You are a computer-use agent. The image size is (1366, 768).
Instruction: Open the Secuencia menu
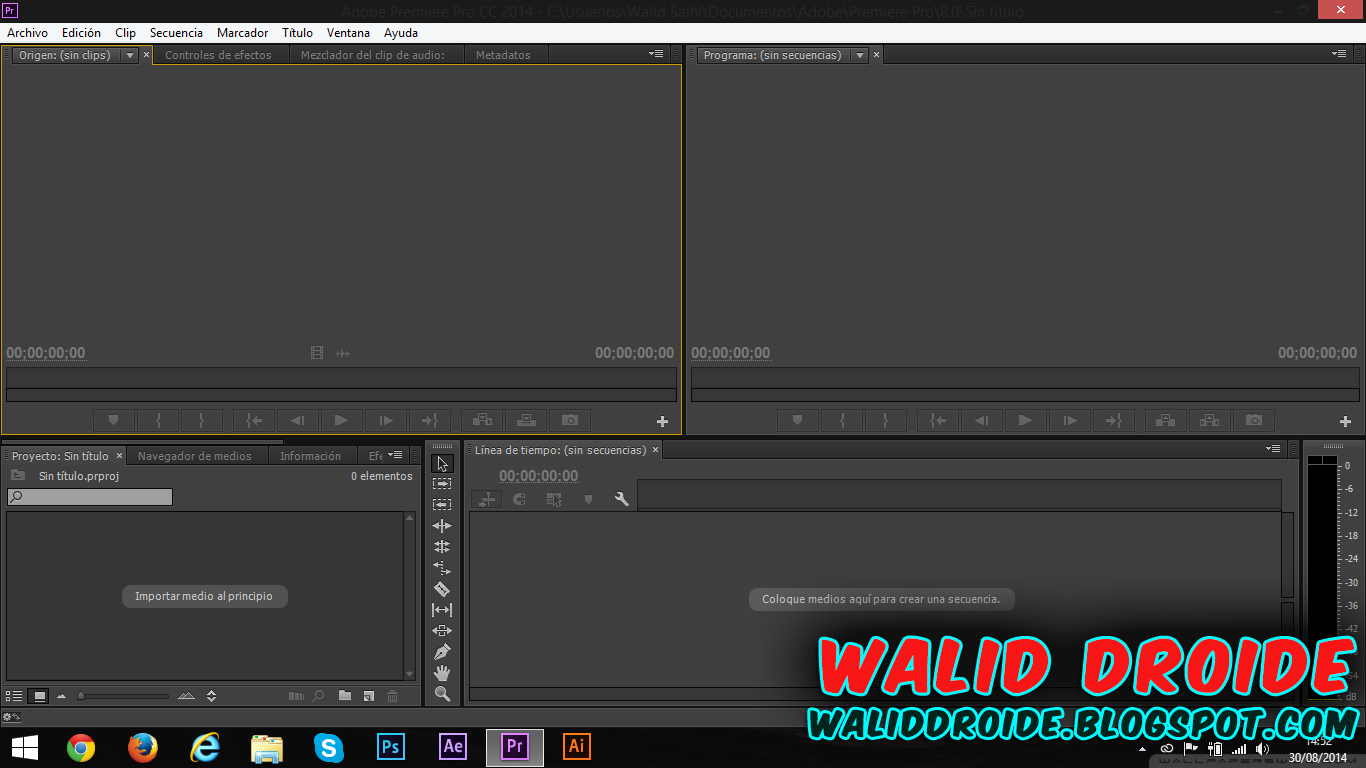[x=176, y=33]
